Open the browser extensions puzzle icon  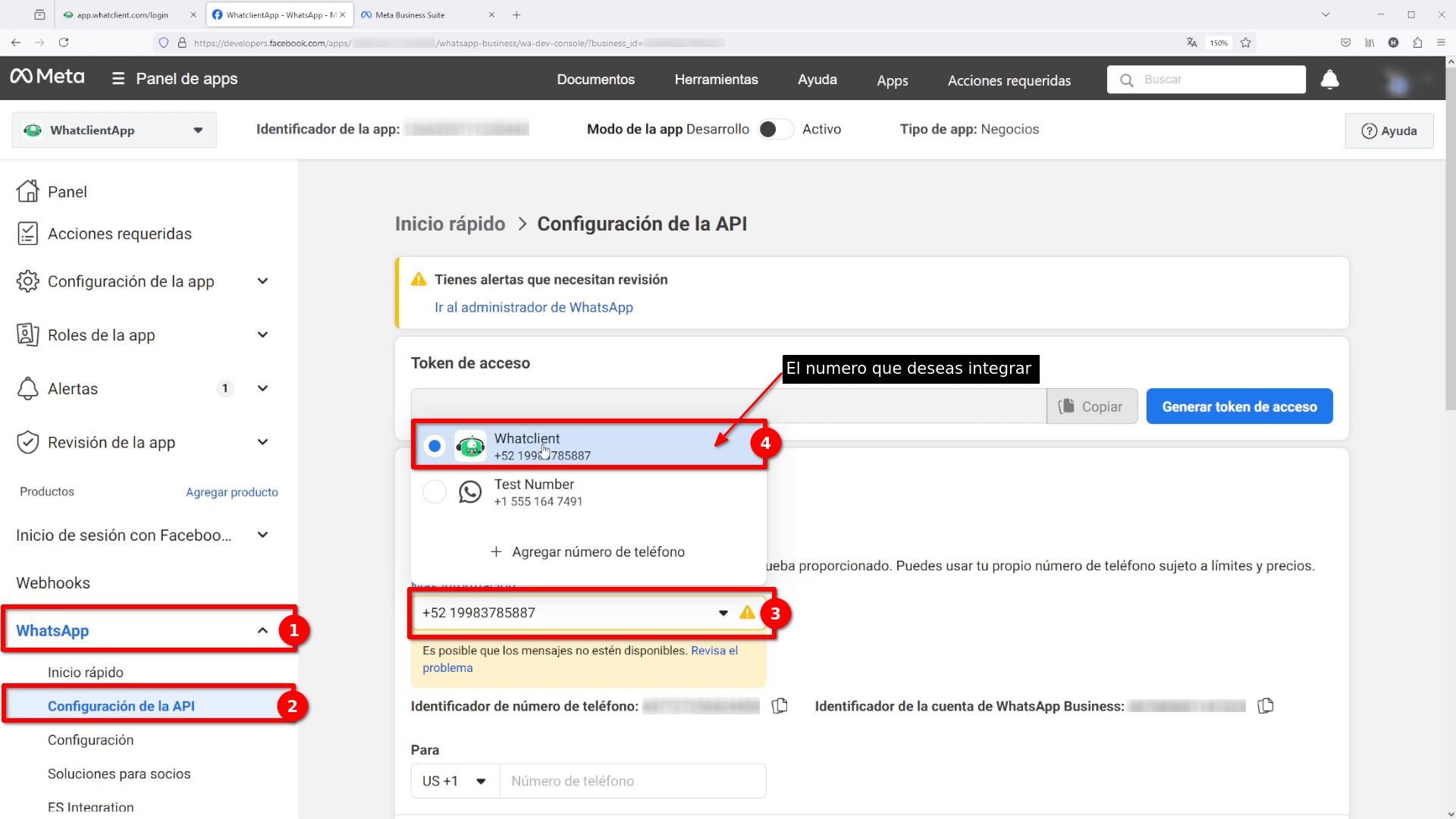point(1417,42)
